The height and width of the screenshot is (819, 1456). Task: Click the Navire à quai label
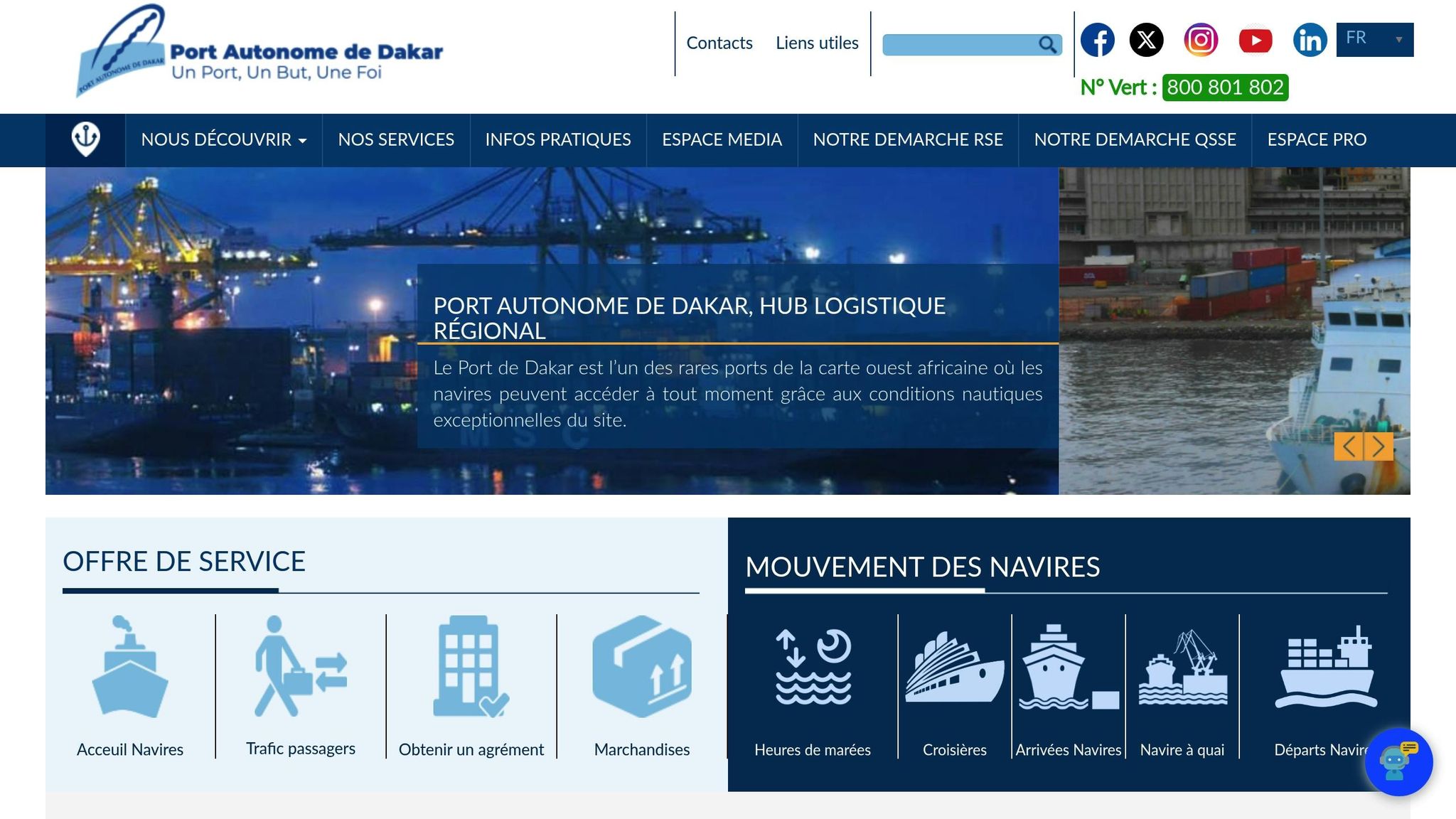pos(1182,750)
